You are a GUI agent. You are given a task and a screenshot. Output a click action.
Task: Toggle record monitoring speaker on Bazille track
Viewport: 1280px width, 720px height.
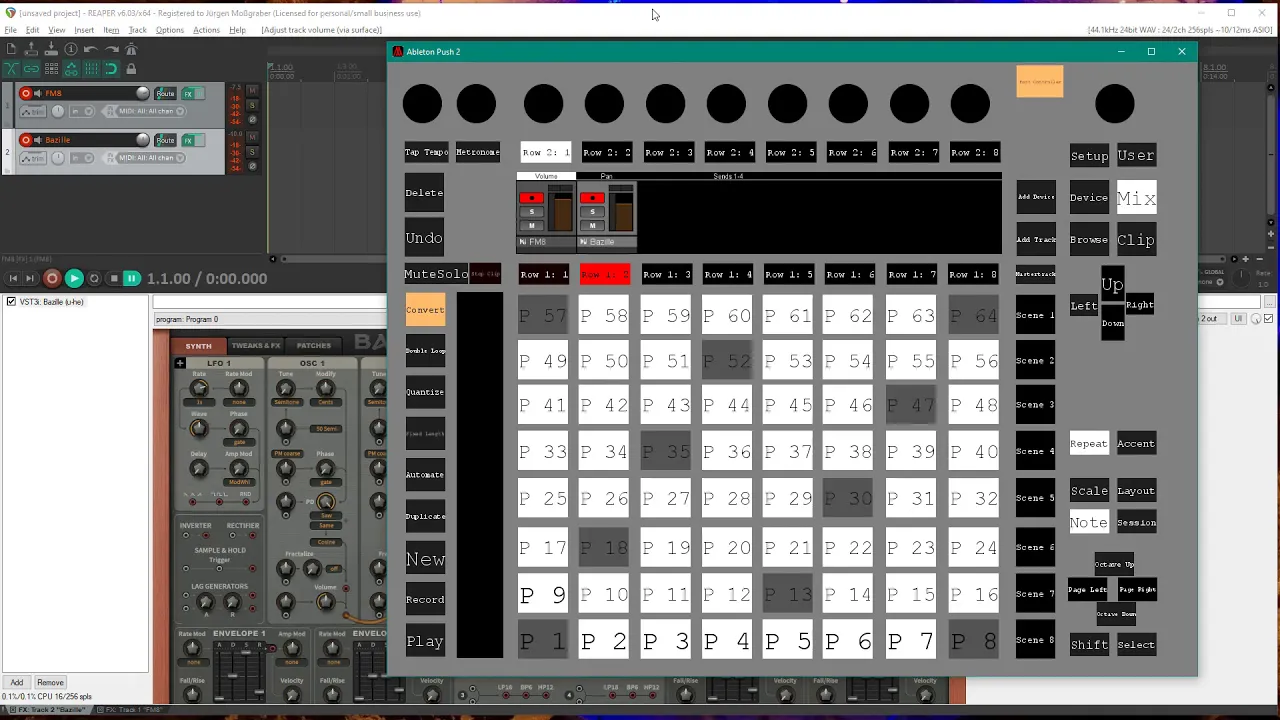[38, 140]
